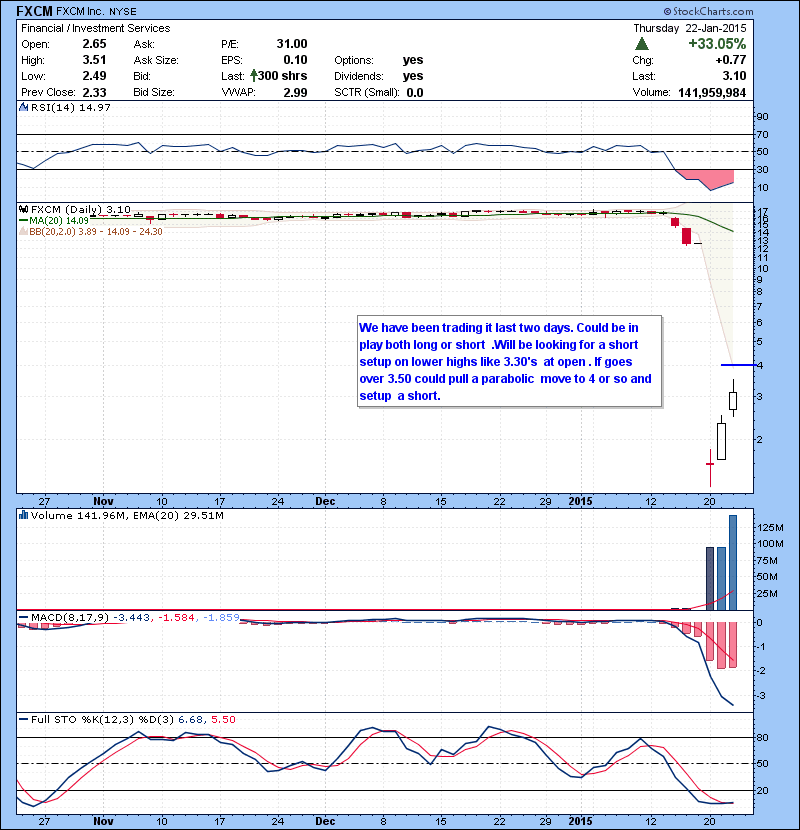Click the EPS value 0.10

point(295,60)
